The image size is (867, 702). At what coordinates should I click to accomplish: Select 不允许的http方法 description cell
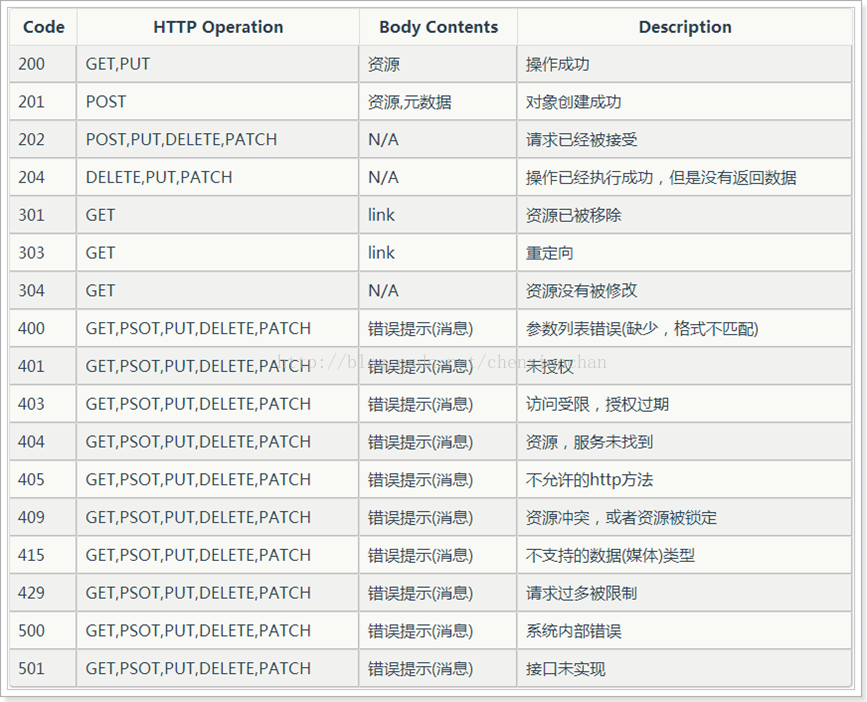[685, 480]
